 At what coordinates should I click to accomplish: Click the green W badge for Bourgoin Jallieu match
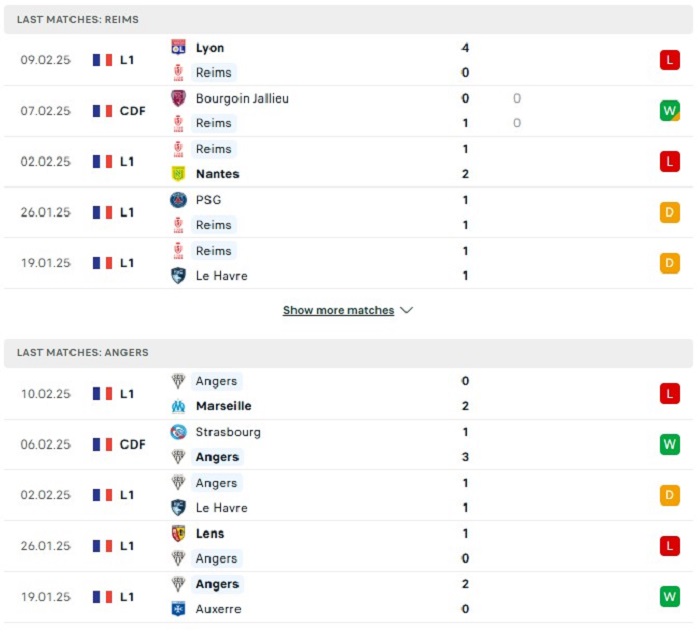[x=669, y=111]
